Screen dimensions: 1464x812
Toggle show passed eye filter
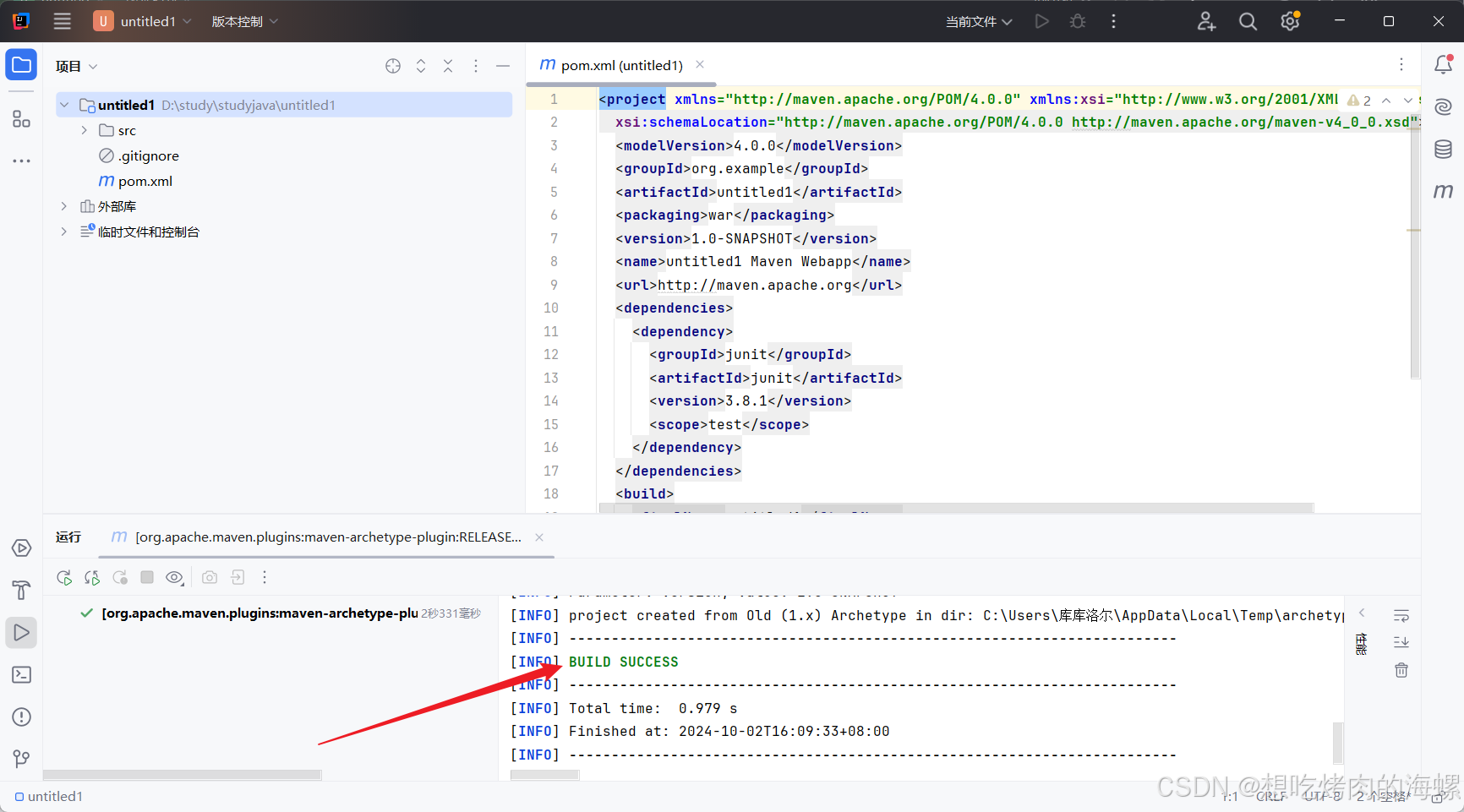point(175,577)
